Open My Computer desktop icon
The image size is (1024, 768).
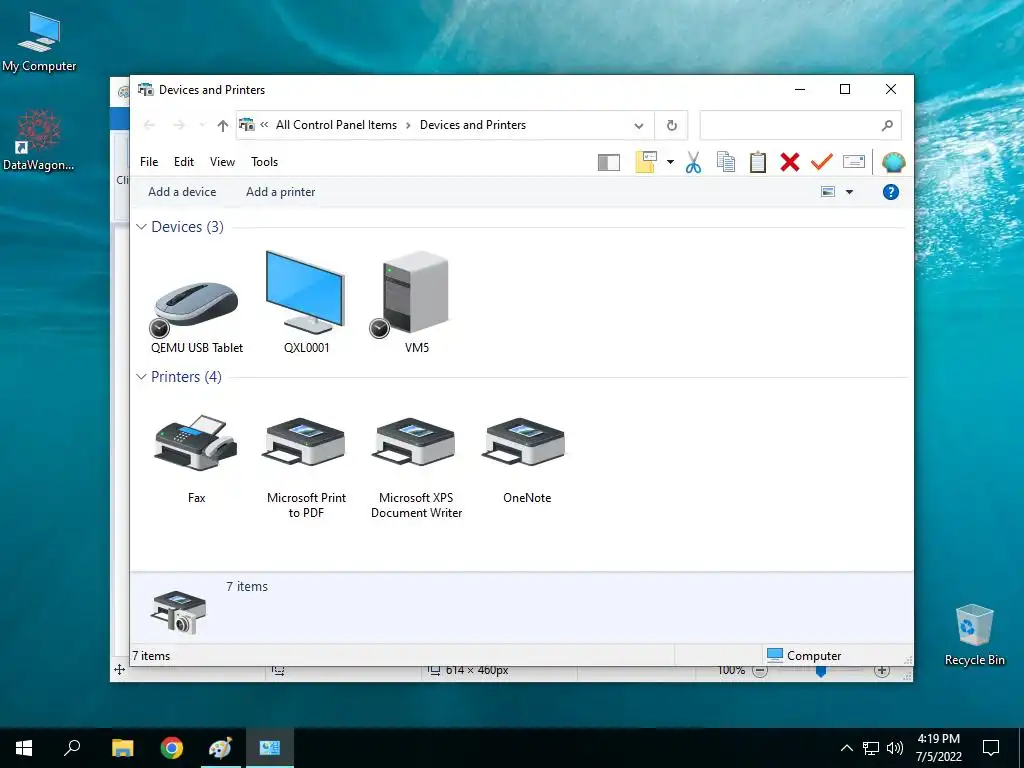tap(39, 42)
